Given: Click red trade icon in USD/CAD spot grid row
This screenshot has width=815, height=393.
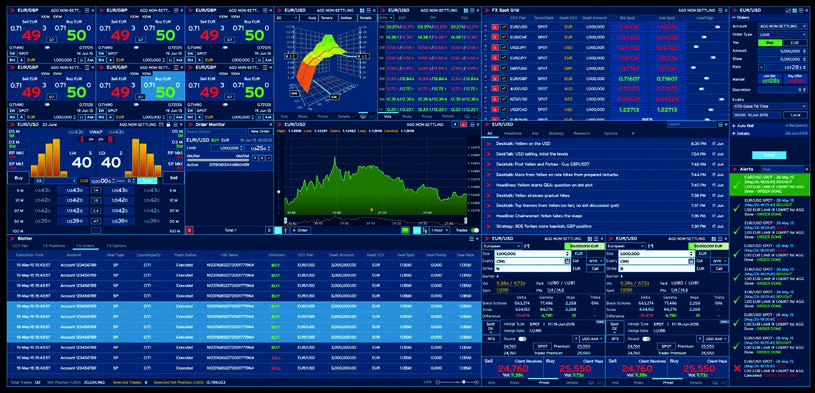Looking at the screenshot, I should (495, 109).
